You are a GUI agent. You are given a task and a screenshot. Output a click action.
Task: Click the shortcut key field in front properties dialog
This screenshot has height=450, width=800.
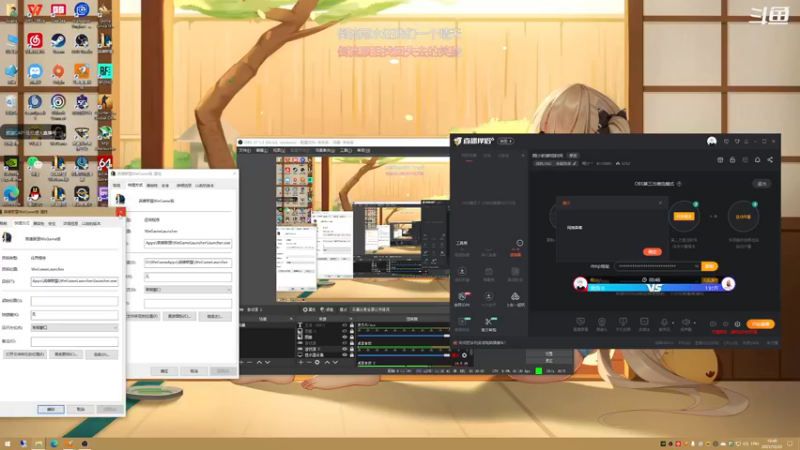pos(74,314)
